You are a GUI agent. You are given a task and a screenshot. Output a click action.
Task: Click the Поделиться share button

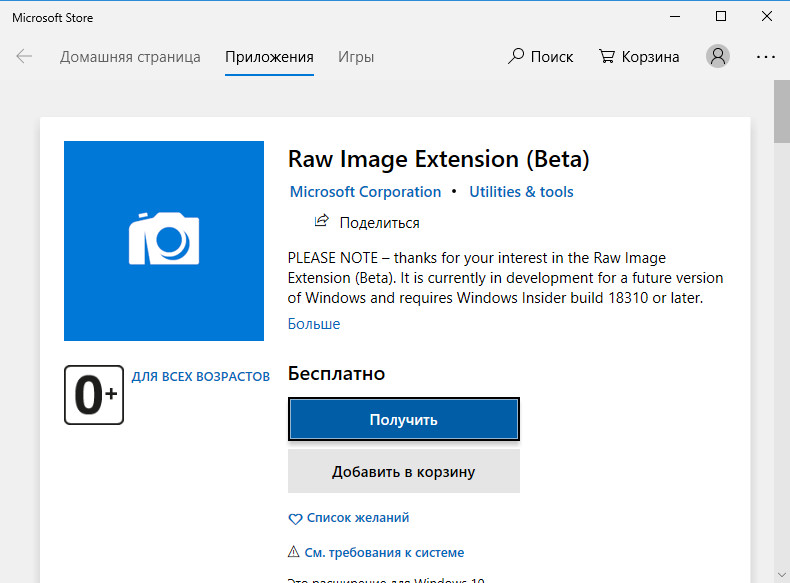367,222
